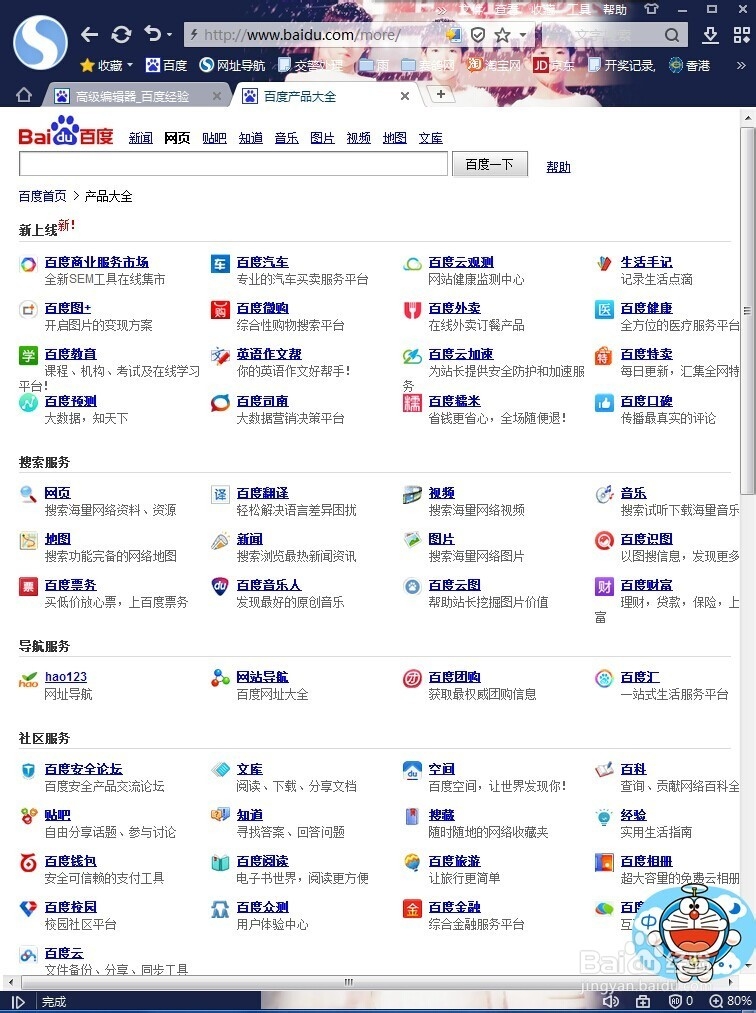Open the 淘宝网 bookmark
Image resolution: width=756 pixels, height=1013 pixels.
pyautogui.click(x=494, y=65)
